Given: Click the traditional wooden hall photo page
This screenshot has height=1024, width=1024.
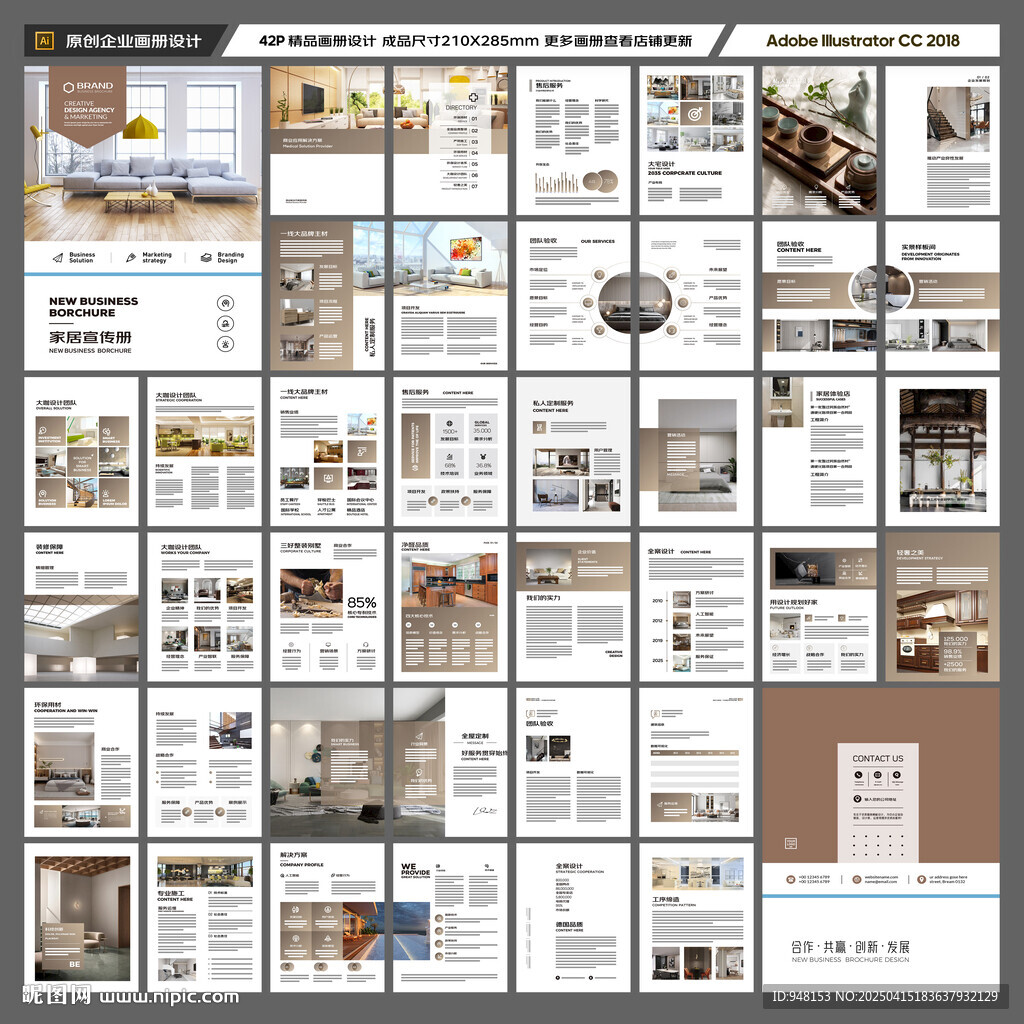Looking at the screenshot, I should pyautogui.click(x=942, y=451).
